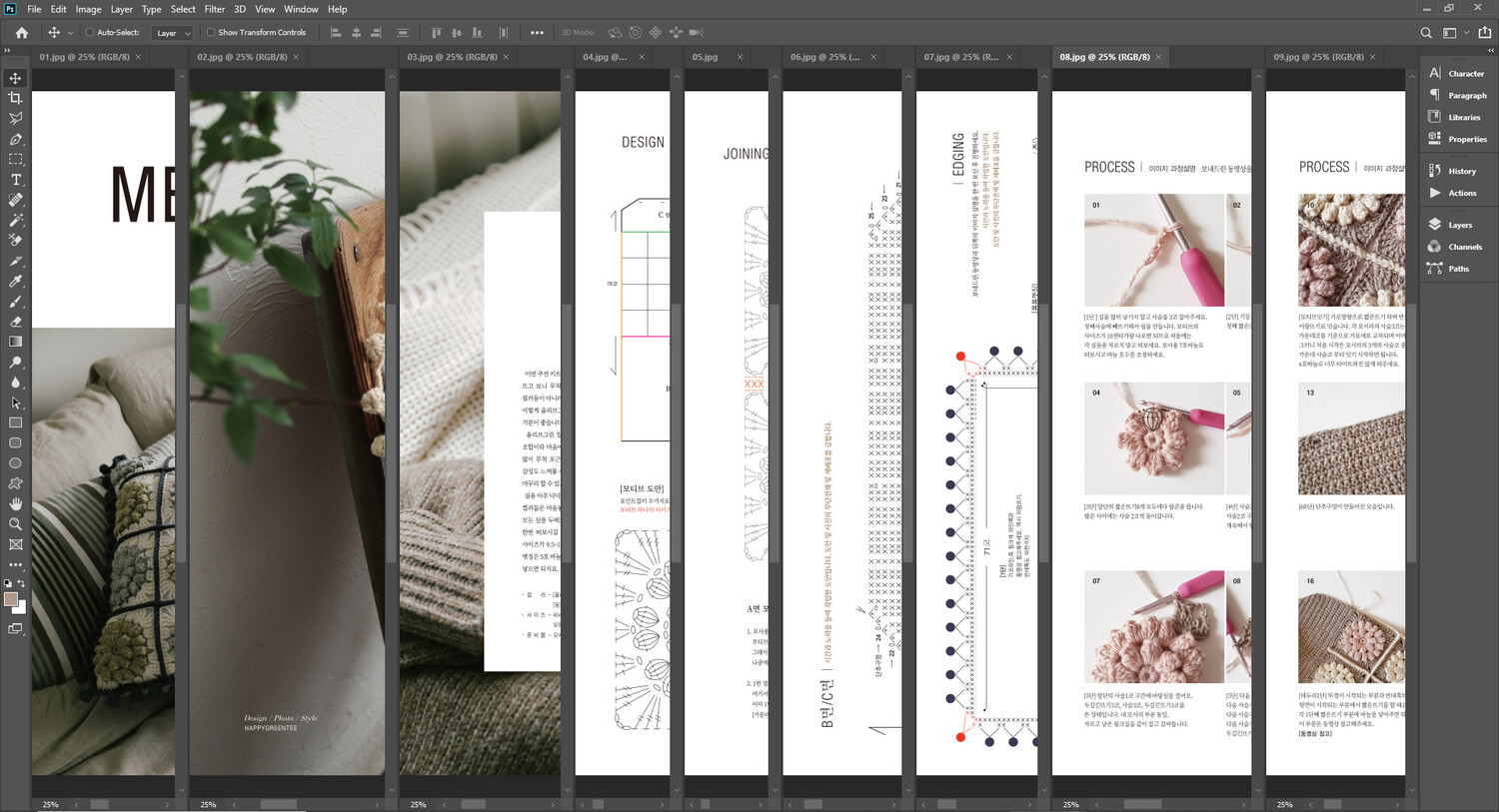The image size is (1499, 812).
Task: Swap foreground and background colors
Action: coord(21,583)
